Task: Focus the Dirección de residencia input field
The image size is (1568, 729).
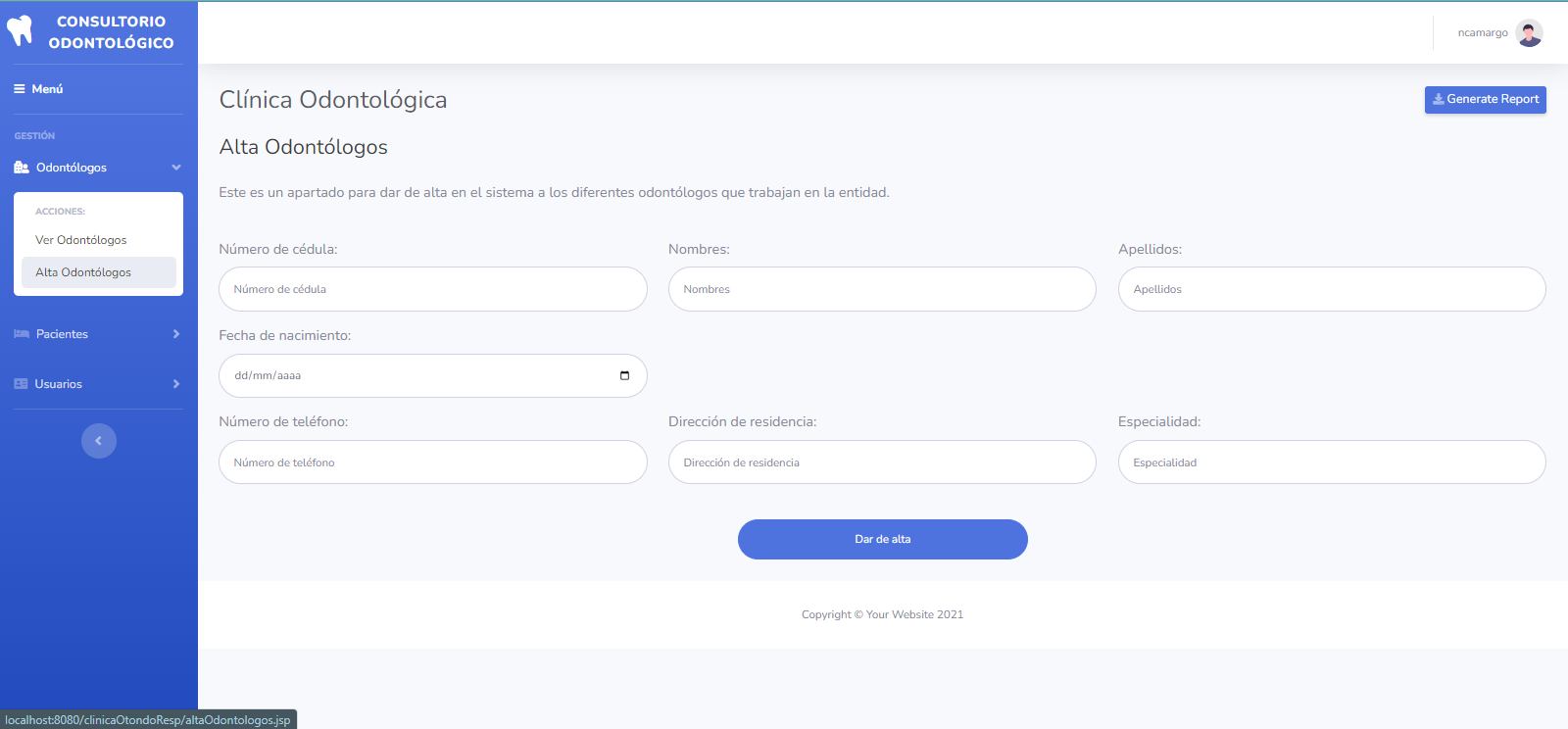Action: (882, 462)
